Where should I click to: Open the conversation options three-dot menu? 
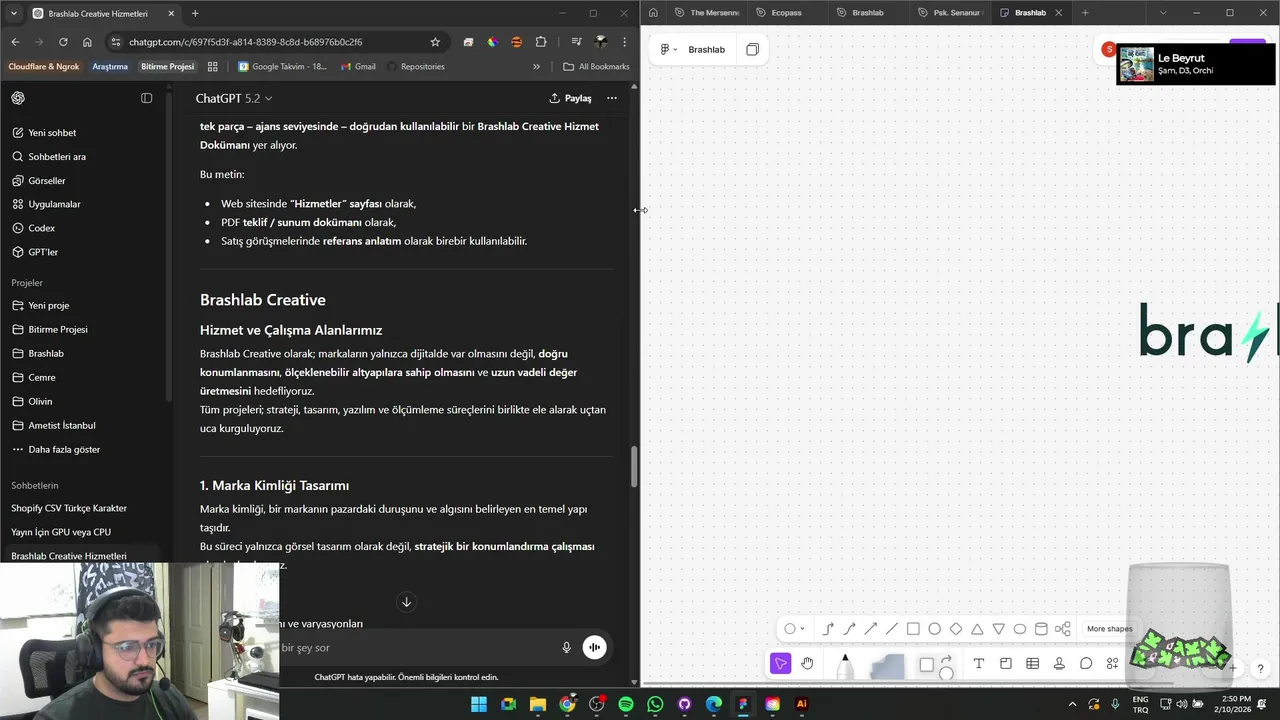click(612, 98)
